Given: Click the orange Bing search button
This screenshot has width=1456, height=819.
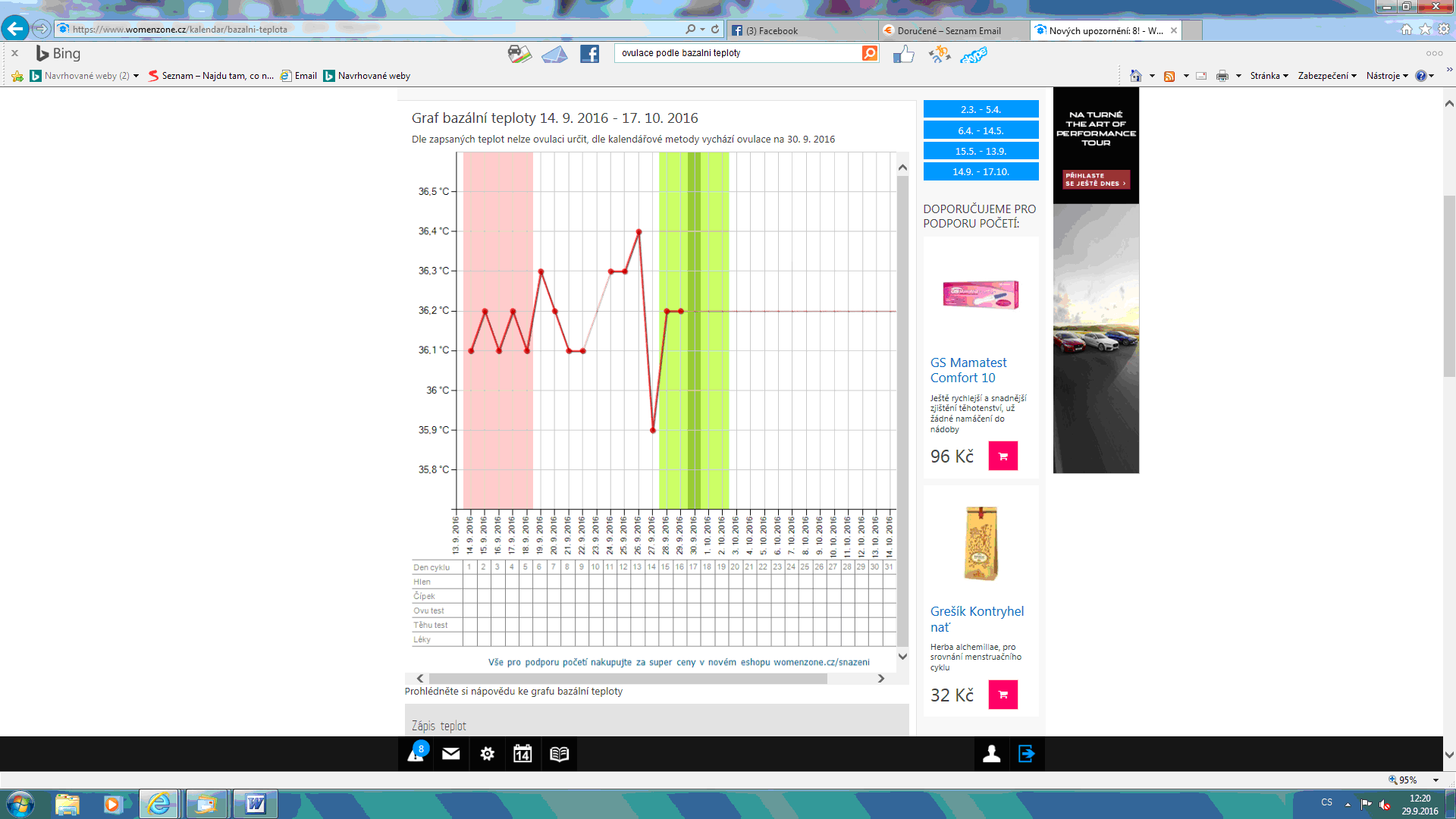Looking at the screenshot, I should point(870,53).
